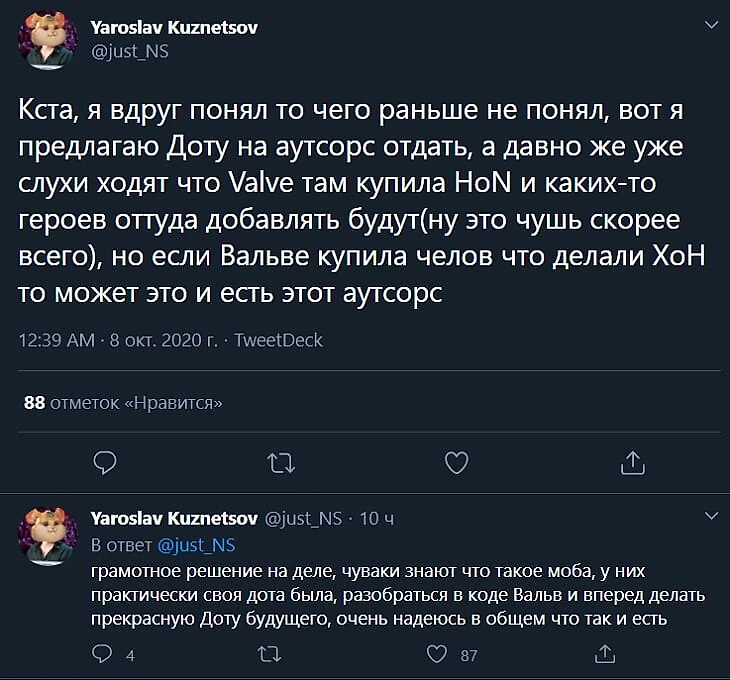Click the @just_NS handle under the top name

click(x=129, y=50)
